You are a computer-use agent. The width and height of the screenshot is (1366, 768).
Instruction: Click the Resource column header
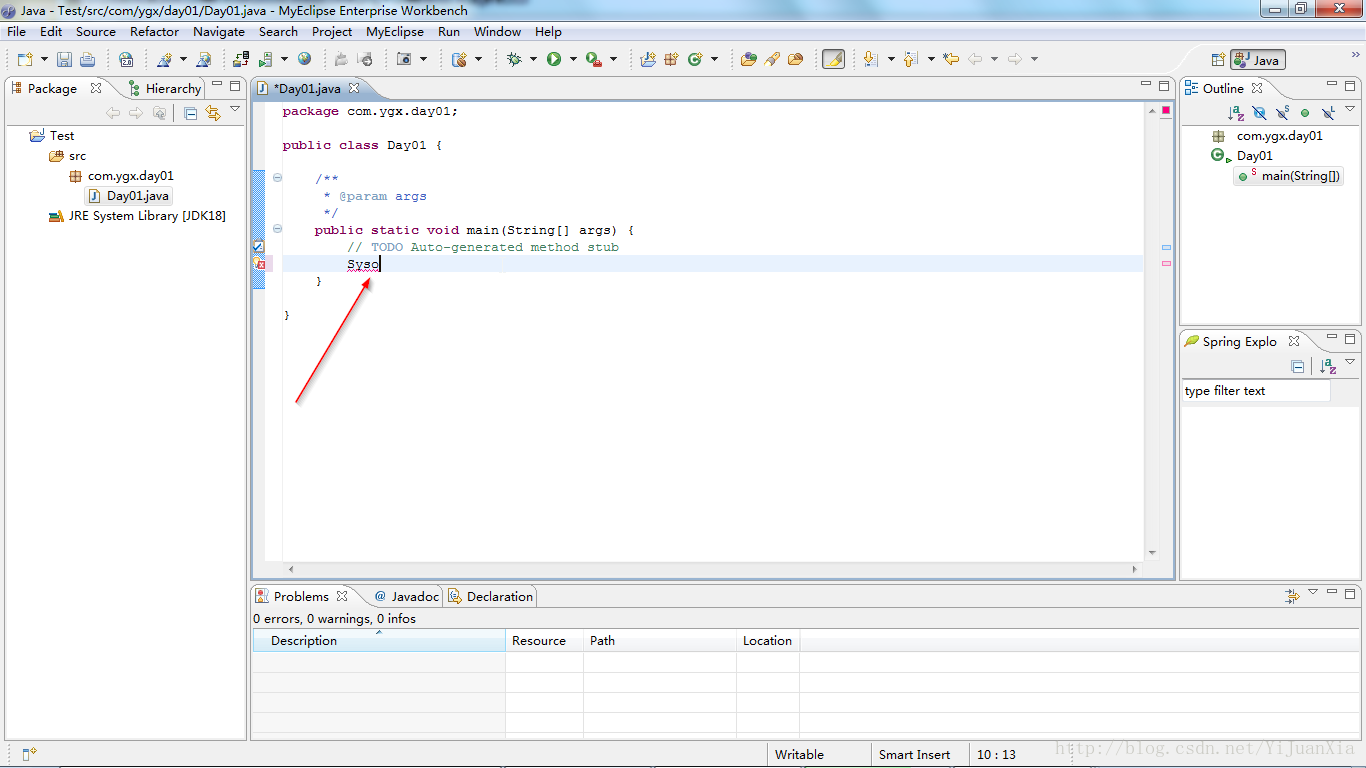pos(545,641)
